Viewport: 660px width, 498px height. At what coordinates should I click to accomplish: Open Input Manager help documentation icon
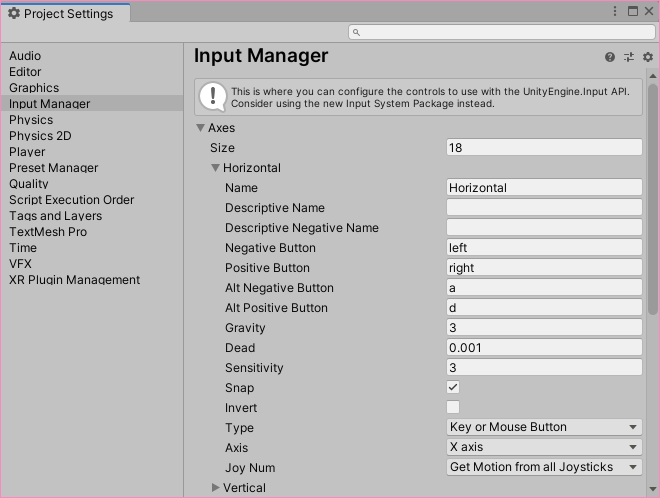[609, 57]
